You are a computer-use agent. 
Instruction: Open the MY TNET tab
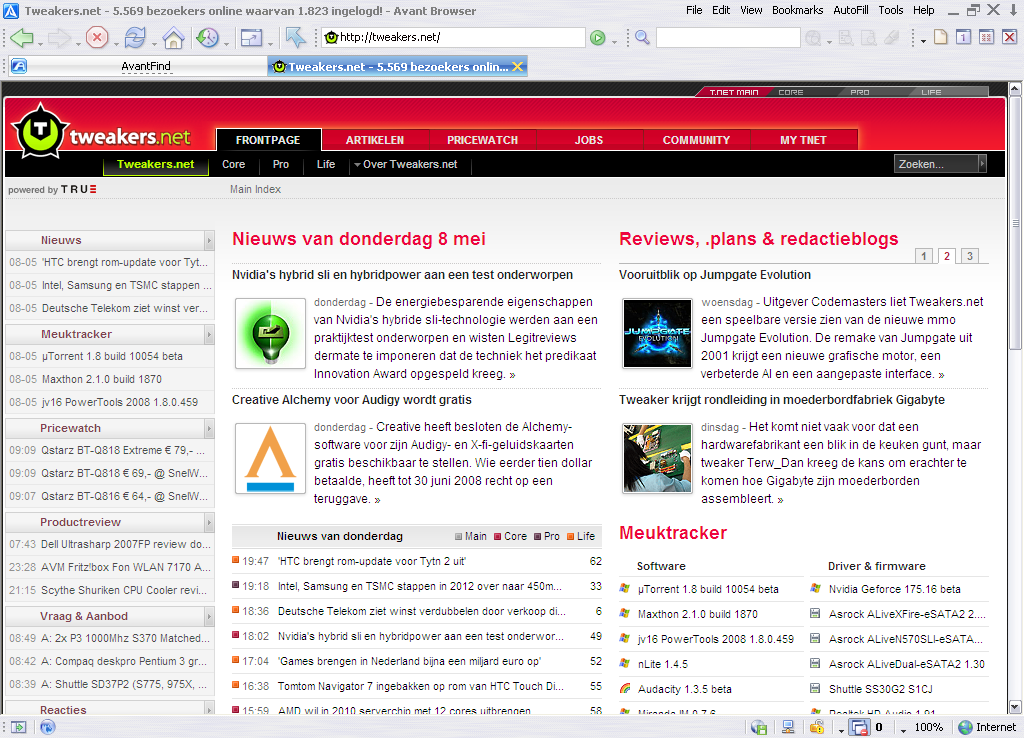tap(803, 140)
